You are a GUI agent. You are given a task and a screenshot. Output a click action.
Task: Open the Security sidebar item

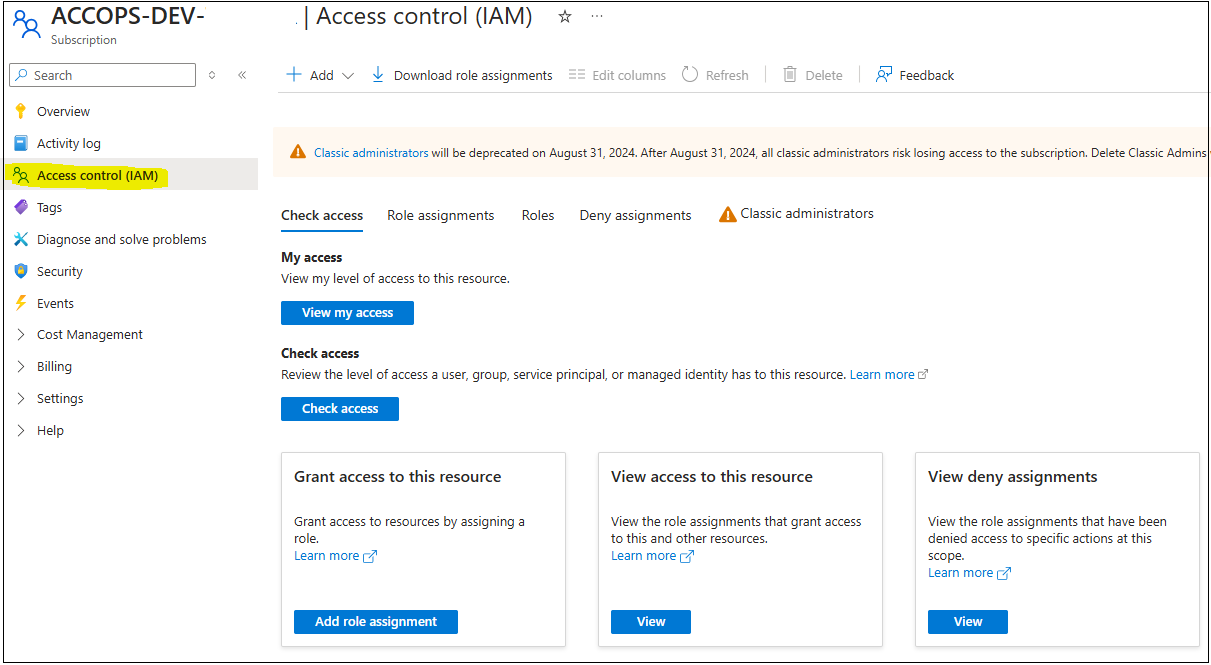pyautogui.click(x=59, y=271)
